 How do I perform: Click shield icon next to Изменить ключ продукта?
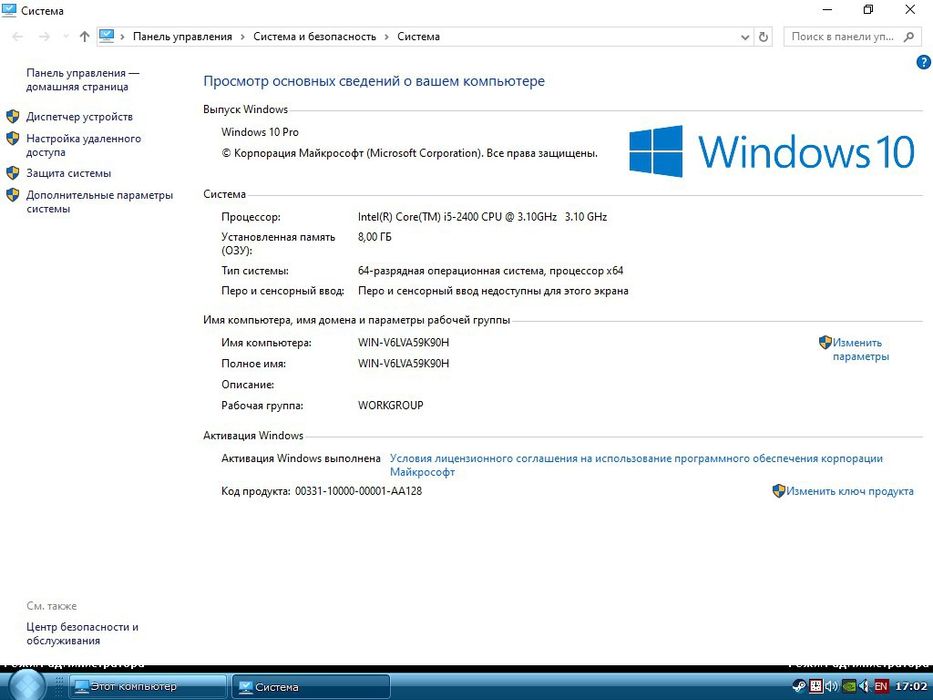(x=779, y=491)
